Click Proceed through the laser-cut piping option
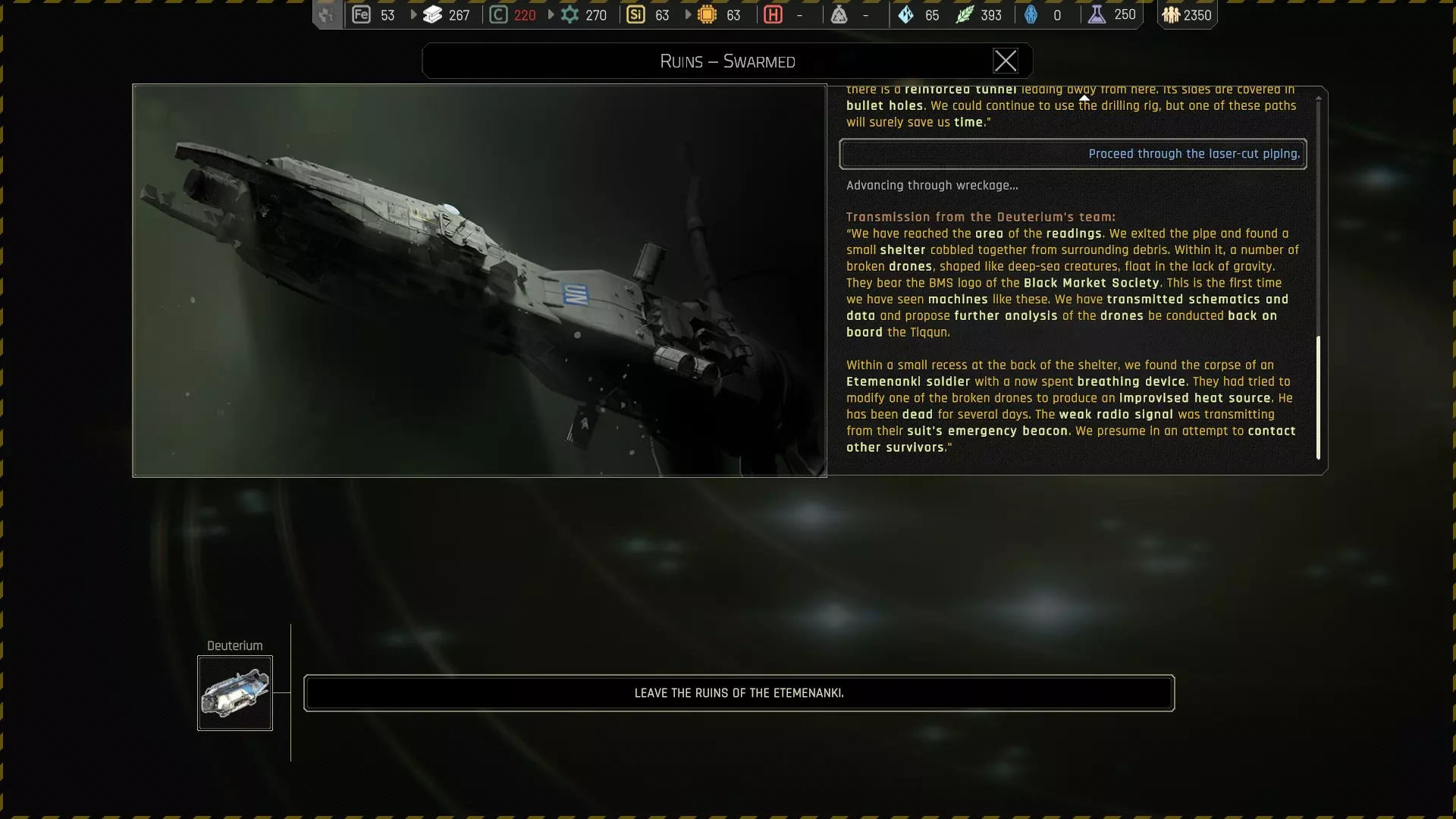 click(x=1072, y=154)
